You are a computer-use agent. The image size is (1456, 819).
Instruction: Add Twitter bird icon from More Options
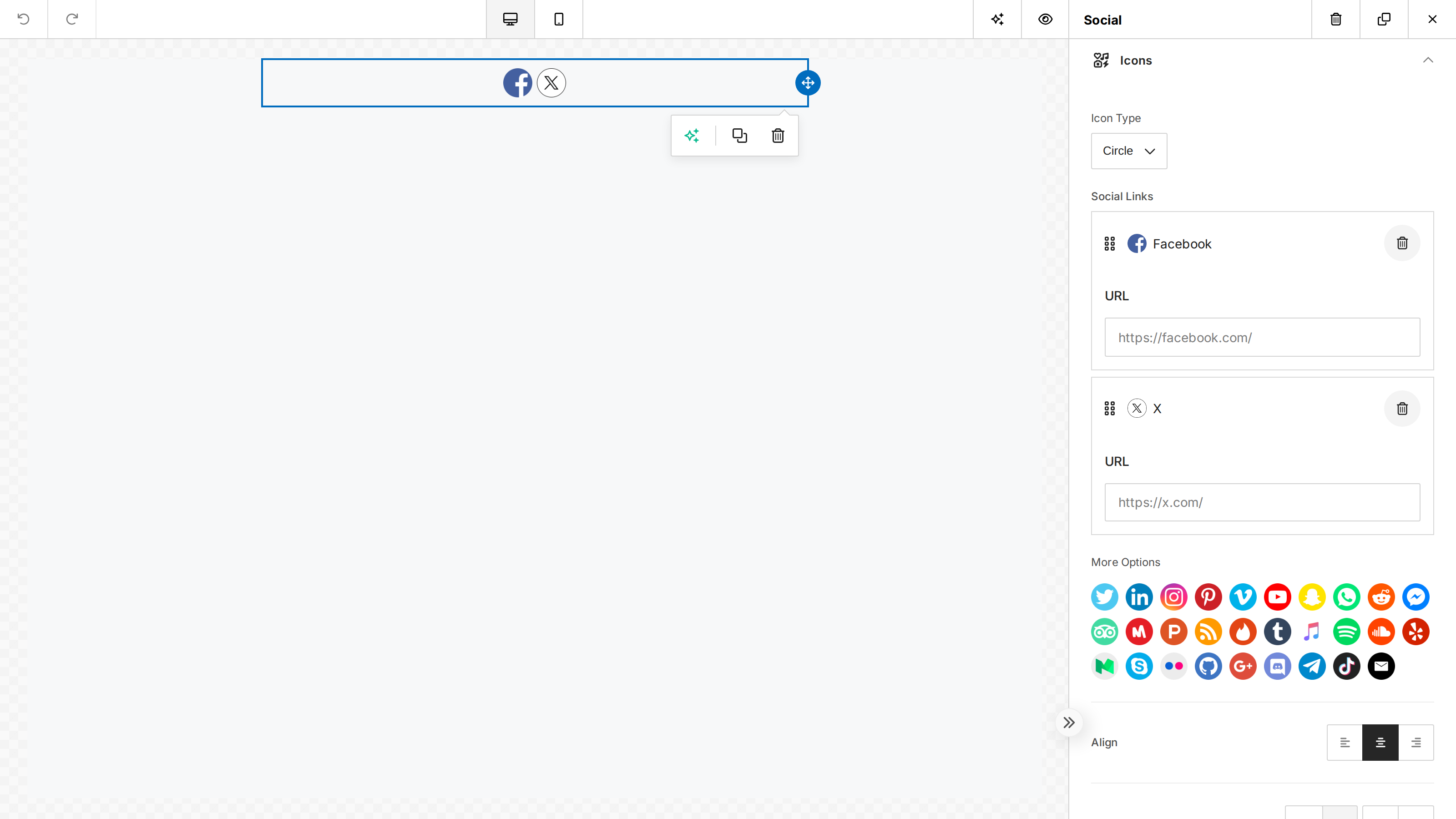click(x=1104, y=597)
